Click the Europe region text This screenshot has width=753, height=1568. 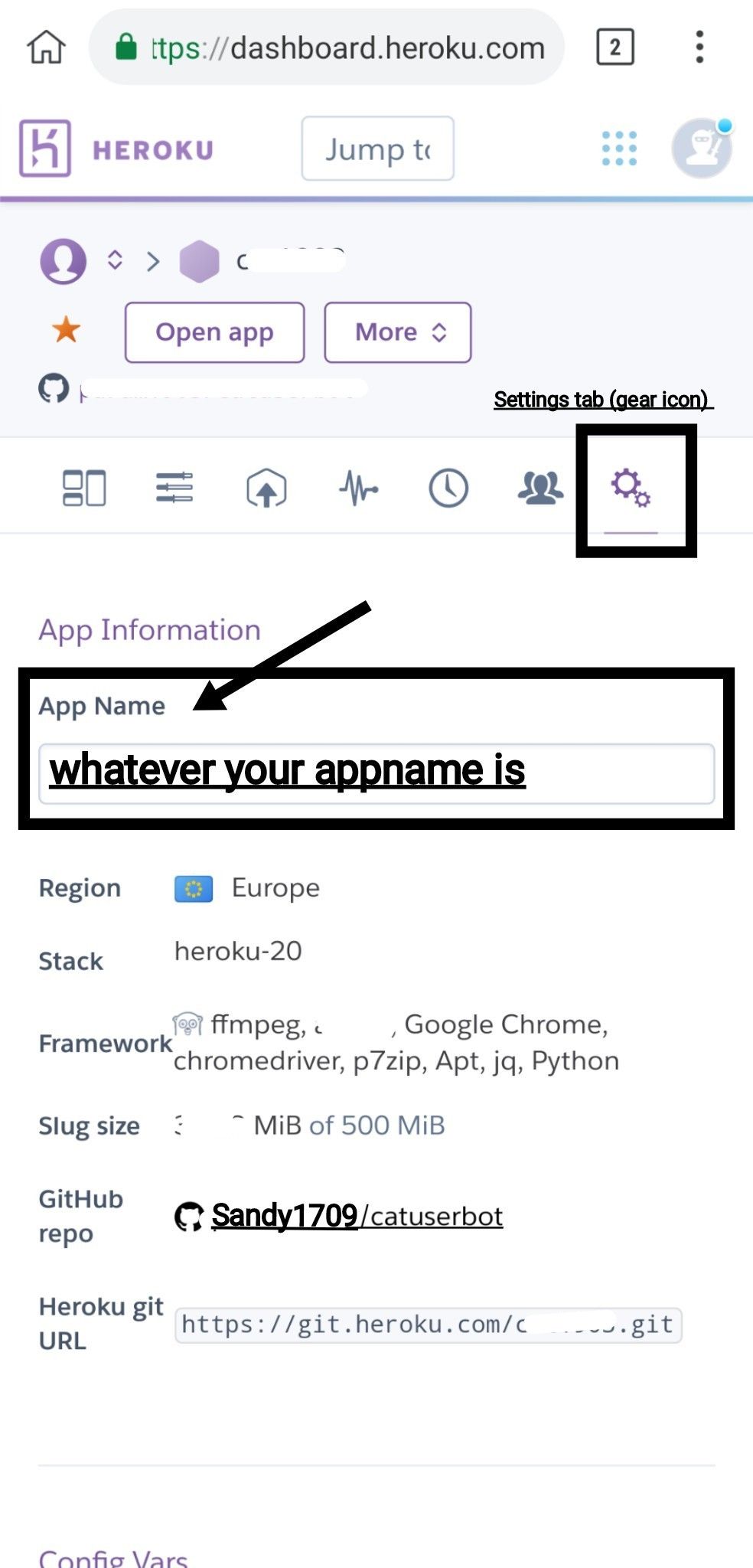click(275, 888)
